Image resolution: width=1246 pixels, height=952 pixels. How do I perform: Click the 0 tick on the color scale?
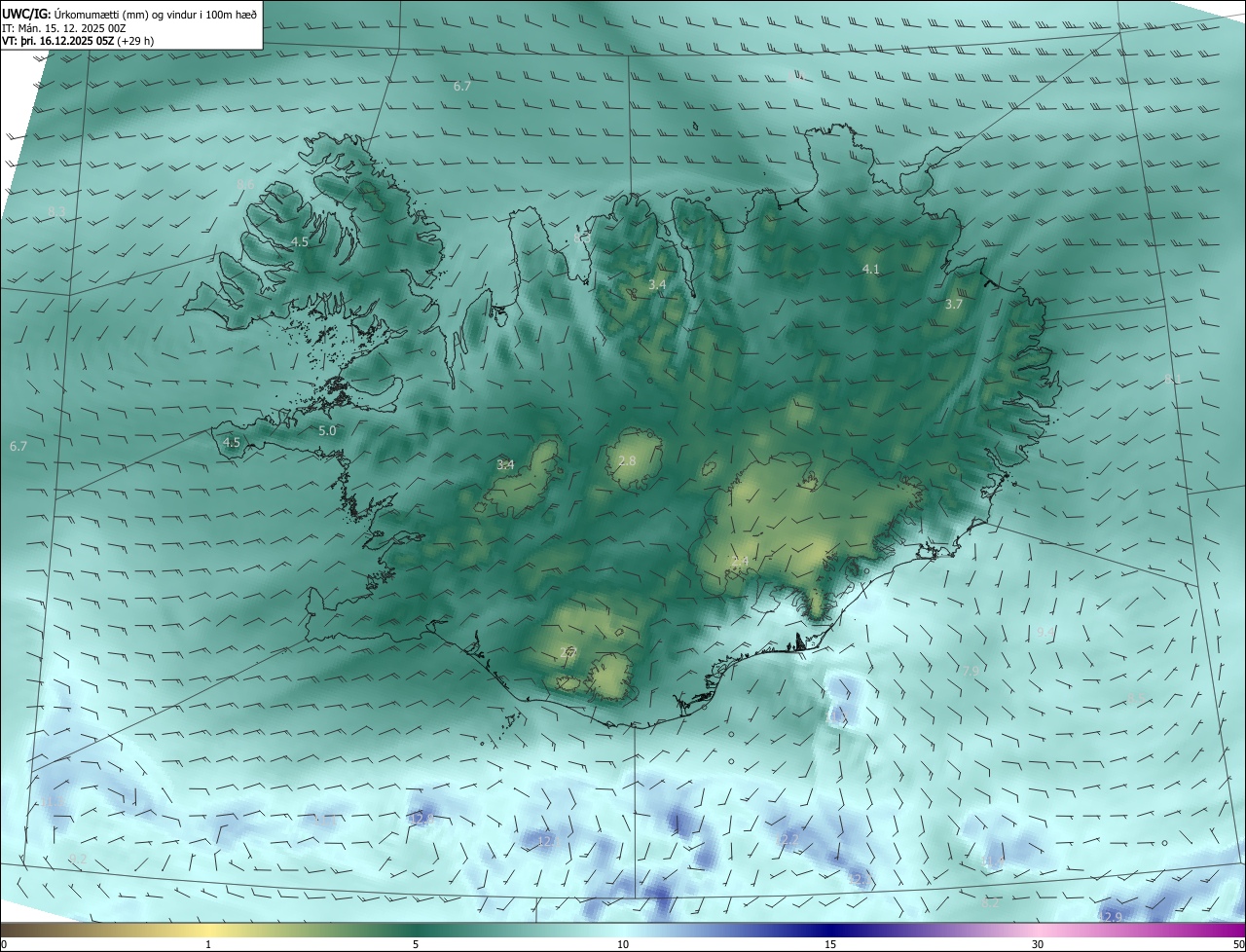[4, 944]
